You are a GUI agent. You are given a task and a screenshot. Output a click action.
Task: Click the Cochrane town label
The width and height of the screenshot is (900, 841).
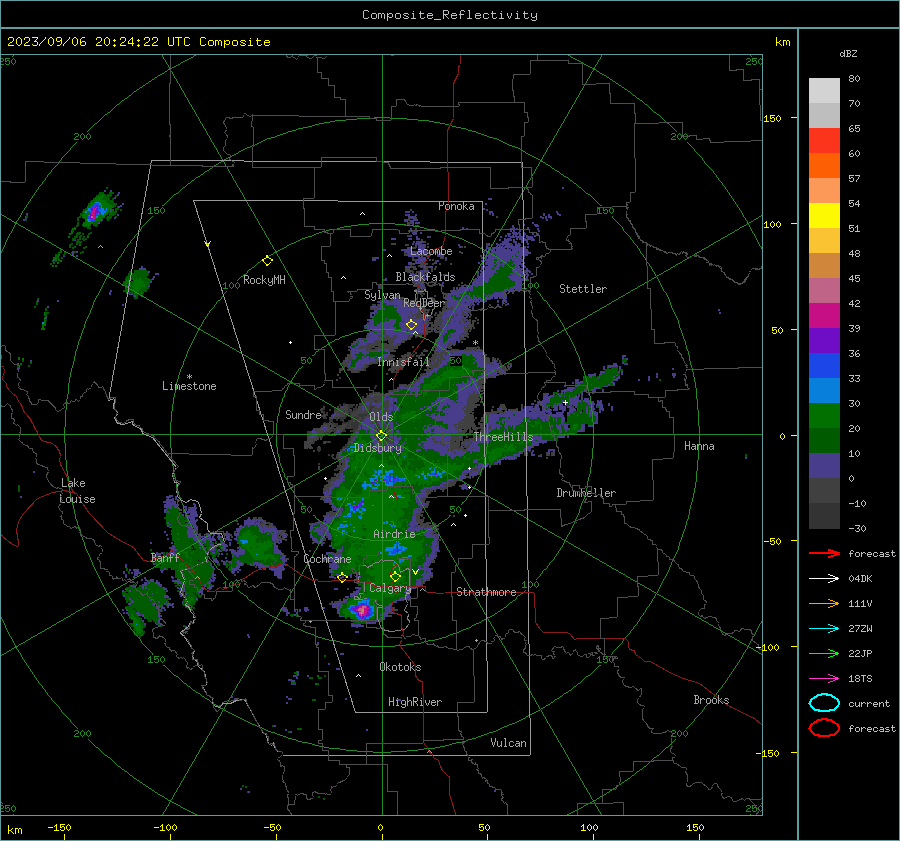click(x=327, y=559)
